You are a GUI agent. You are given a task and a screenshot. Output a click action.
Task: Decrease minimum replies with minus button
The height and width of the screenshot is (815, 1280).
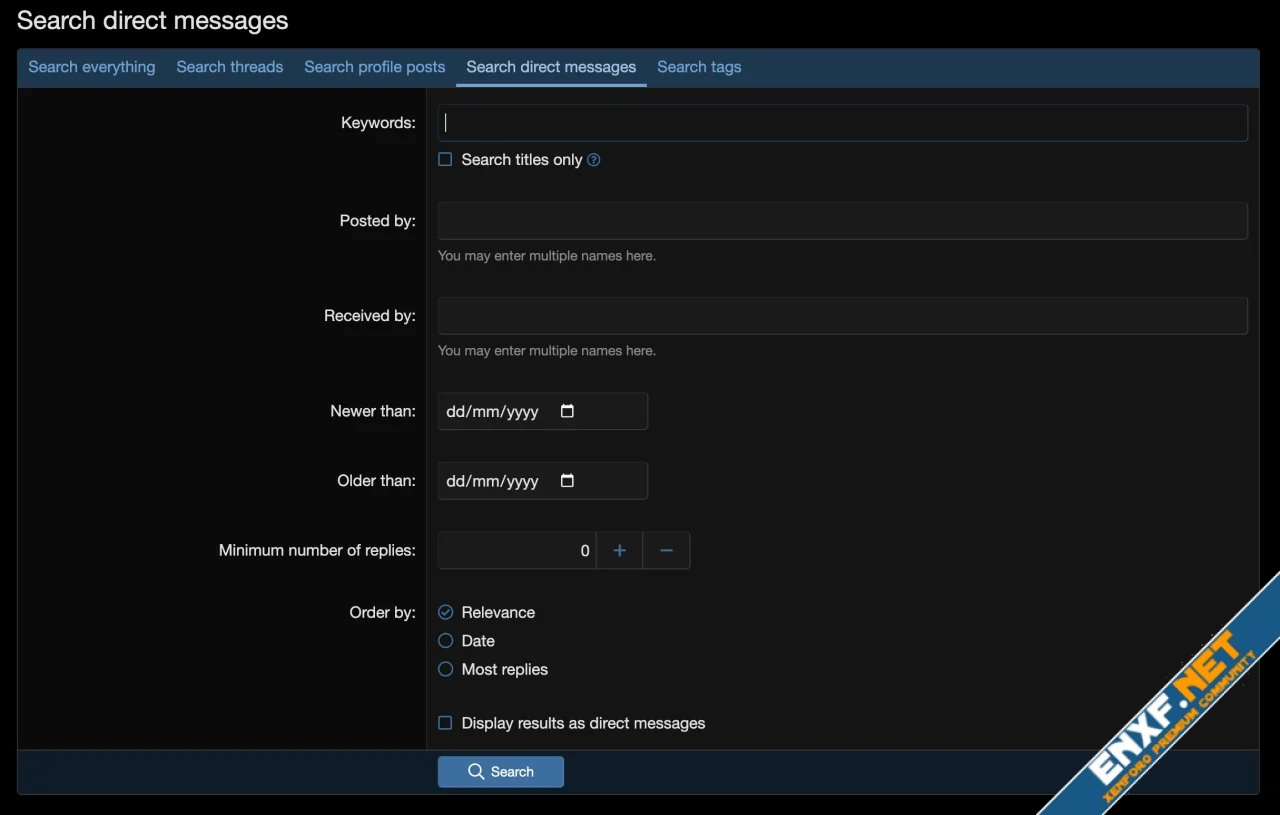pyautogui.click(x=666, y=550)
